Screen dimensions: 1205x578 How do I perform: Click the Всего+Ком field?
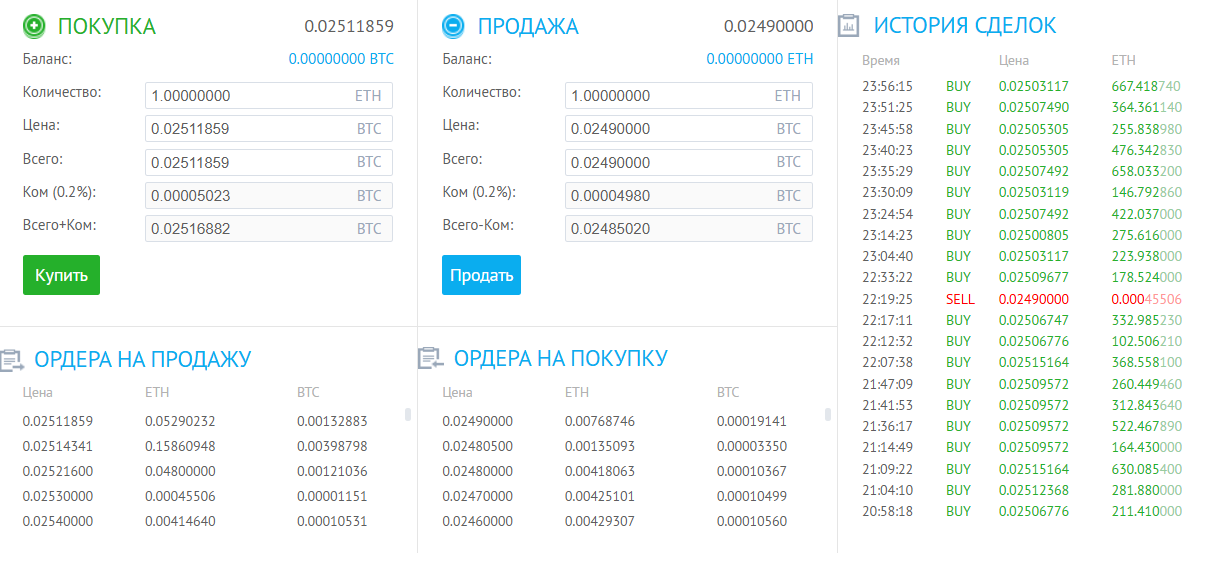[x=268, y=228]
